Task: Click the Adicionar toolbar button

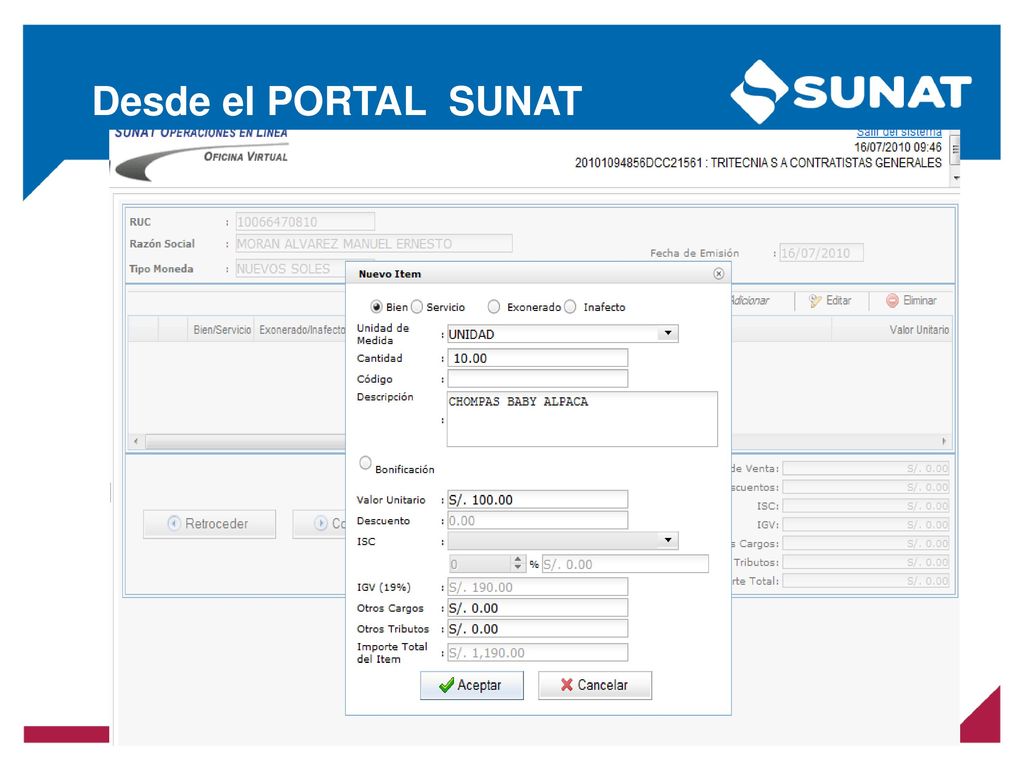Action: click(750, 300)
